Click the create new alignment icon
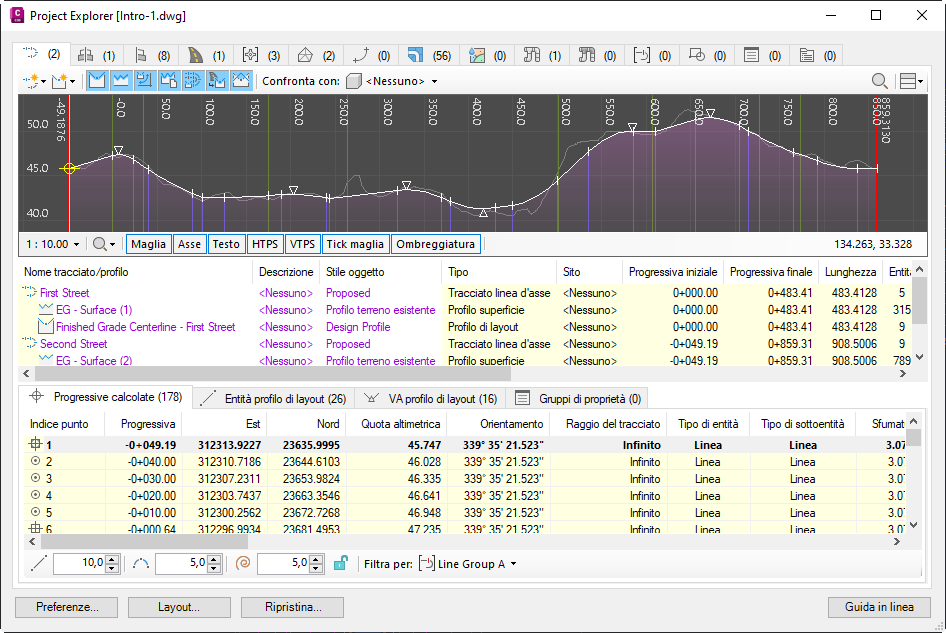946x633 pixels. (31, 81)
